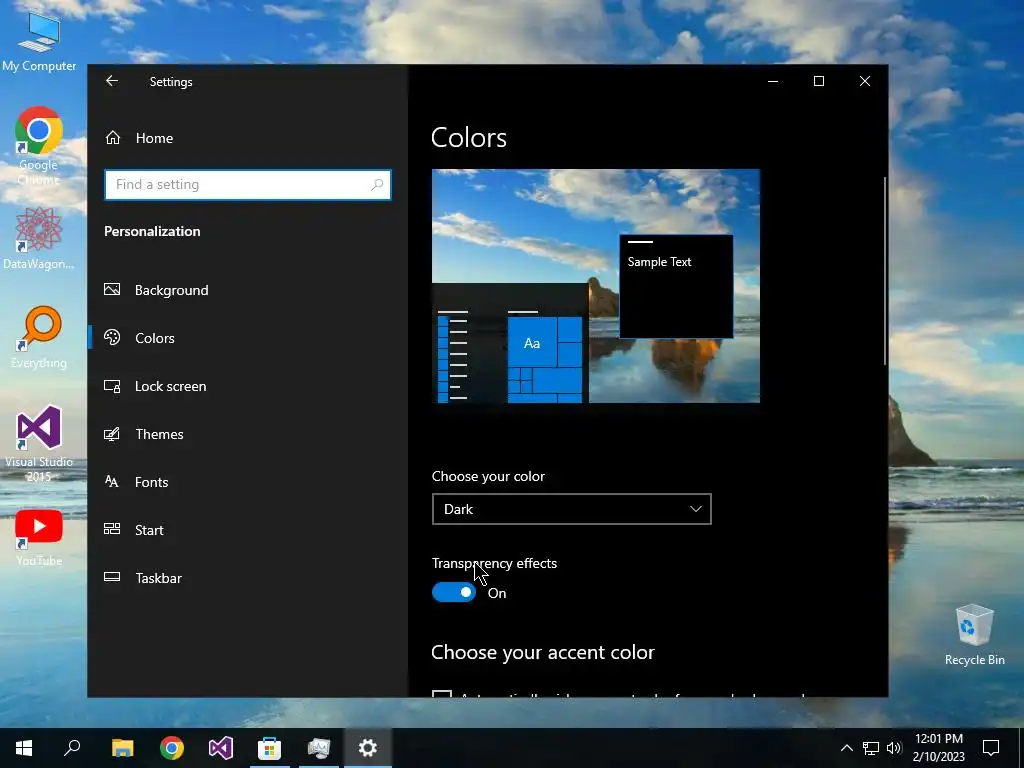Click the Home house icon
This screenshot has height=768, width=1024.
click(x=113, y=138)
